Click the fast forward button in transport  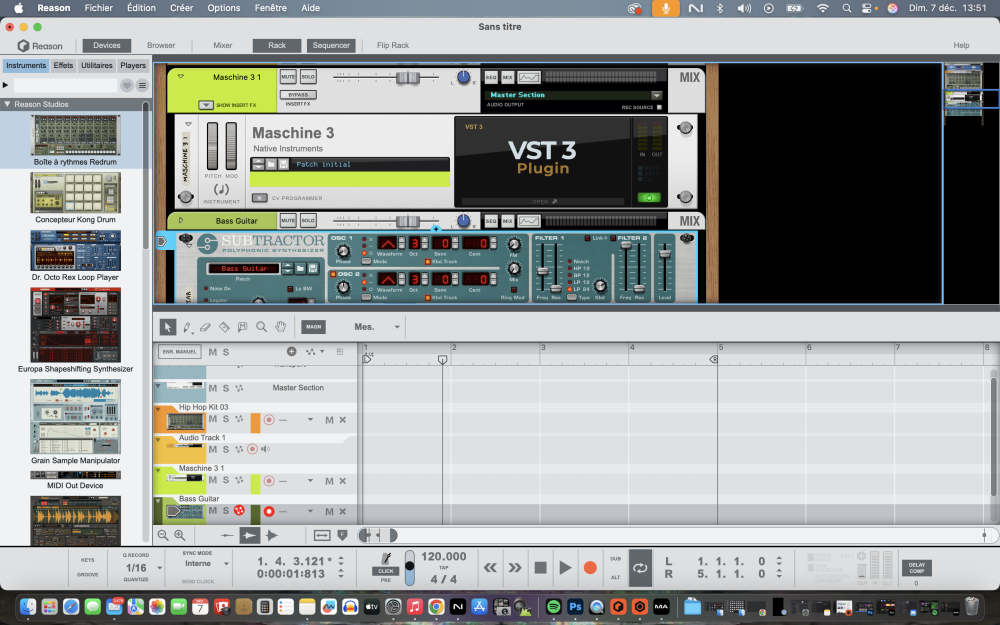pos(515,567)
